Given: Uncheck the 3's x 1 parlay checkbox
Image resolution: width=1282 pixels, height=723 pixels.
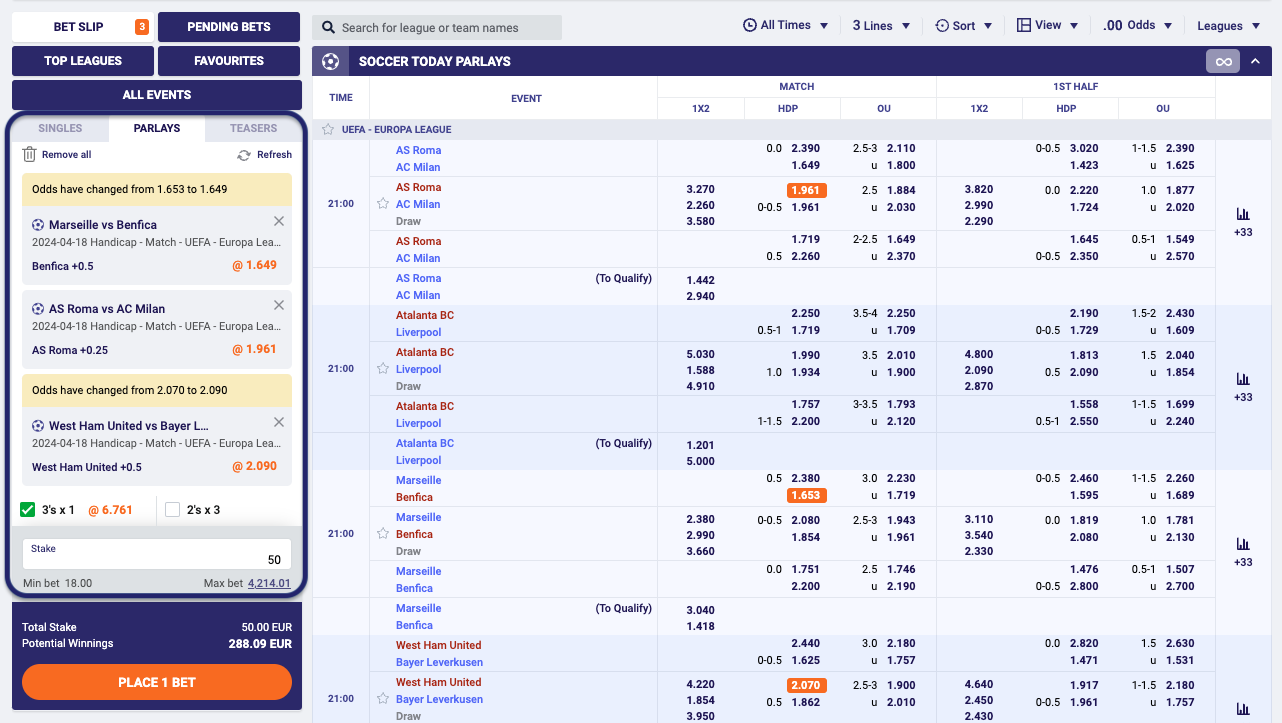Looking at the screenshot, I should point(28,510).
